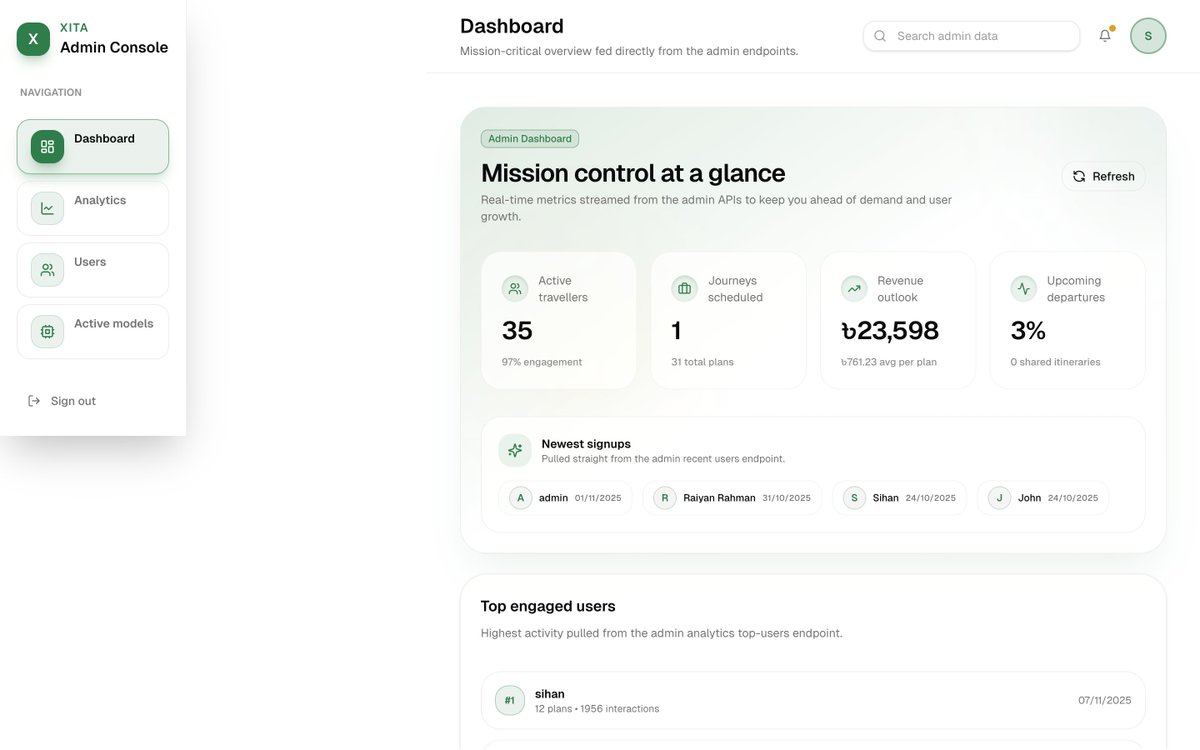
Task: Click the Admin Dashboard badge
Action: pos(530,139)
